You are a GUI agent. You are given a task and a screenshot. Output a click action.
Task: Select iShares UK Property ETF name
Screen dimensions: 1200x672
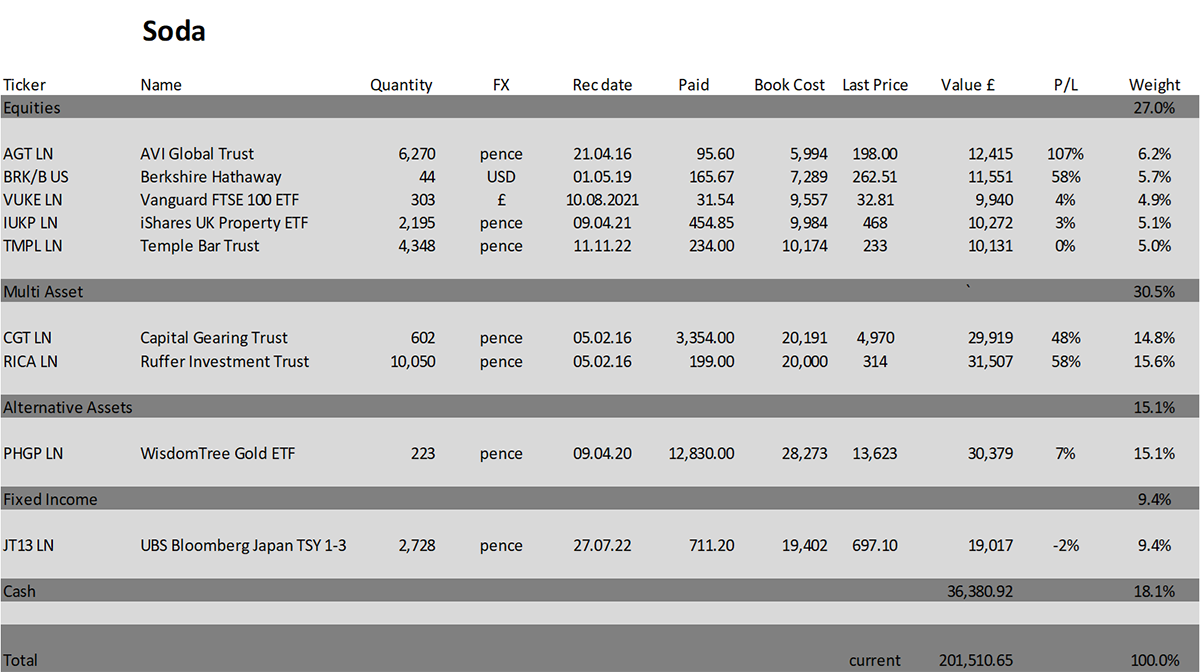(x=226, y=223)
